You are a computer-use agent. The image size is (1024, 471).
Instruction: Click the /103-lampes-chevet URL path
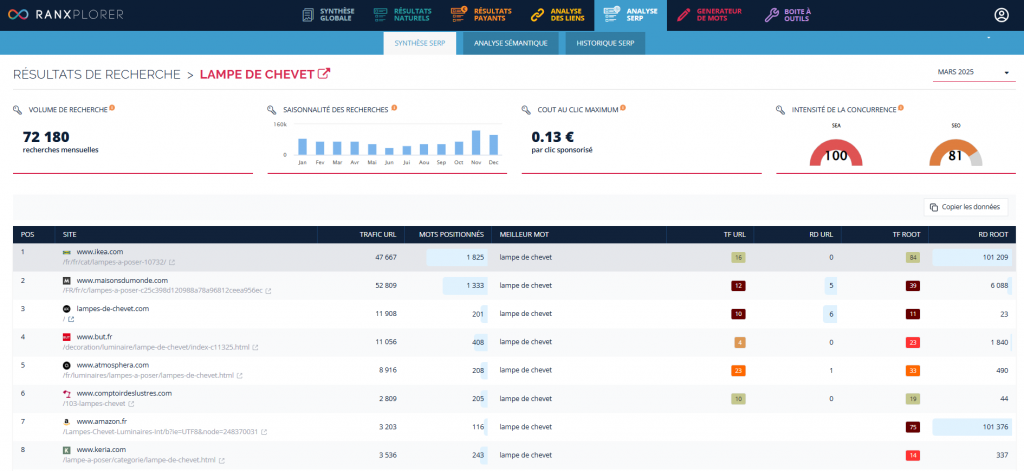(x=94, y=404)
